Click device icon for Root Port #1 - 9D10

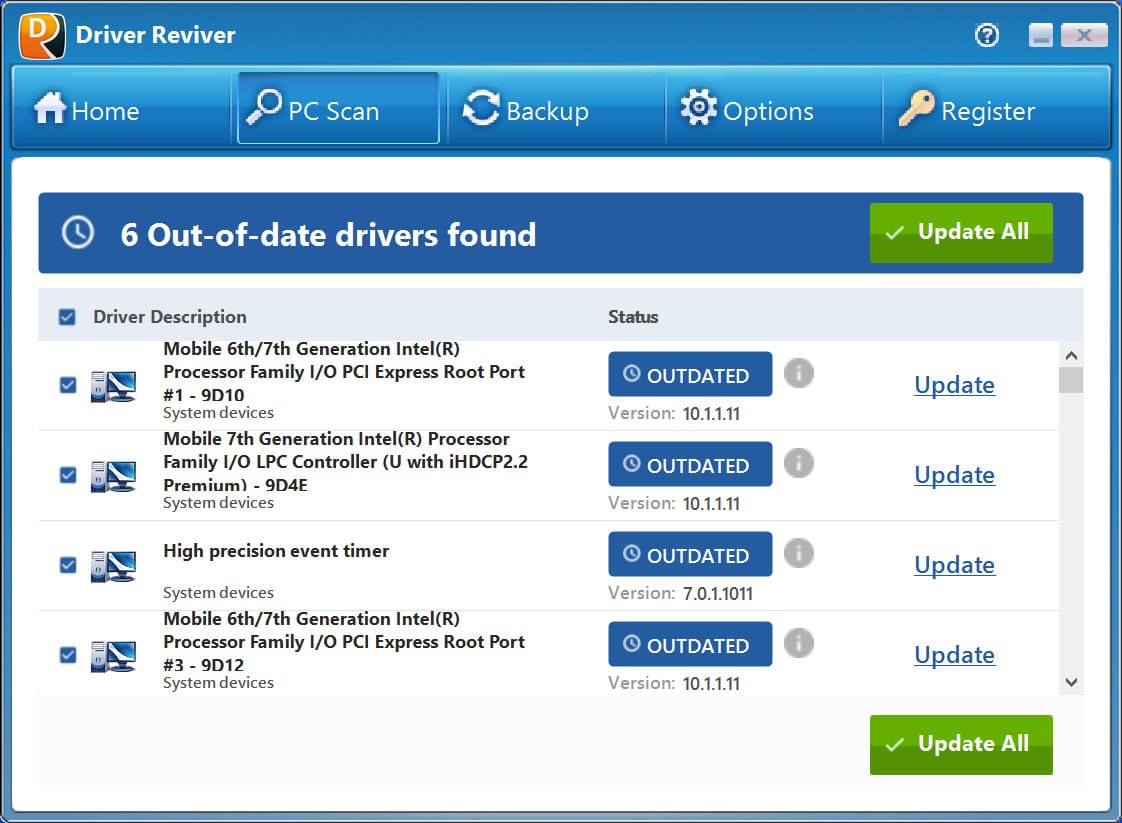point(113,386)
